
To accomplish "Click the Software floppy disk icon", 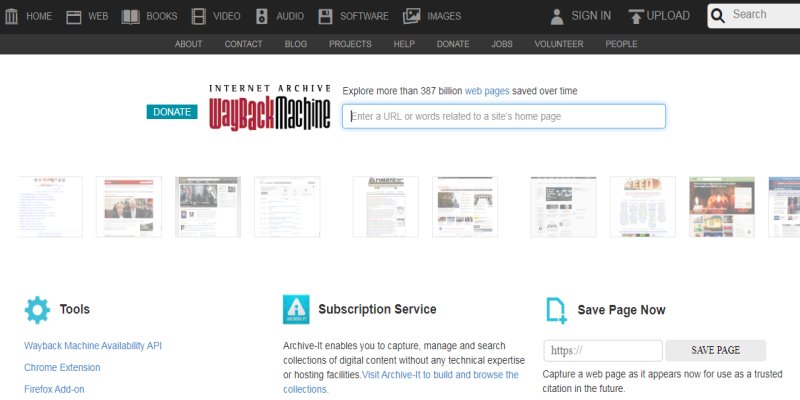I will [326, 17].
